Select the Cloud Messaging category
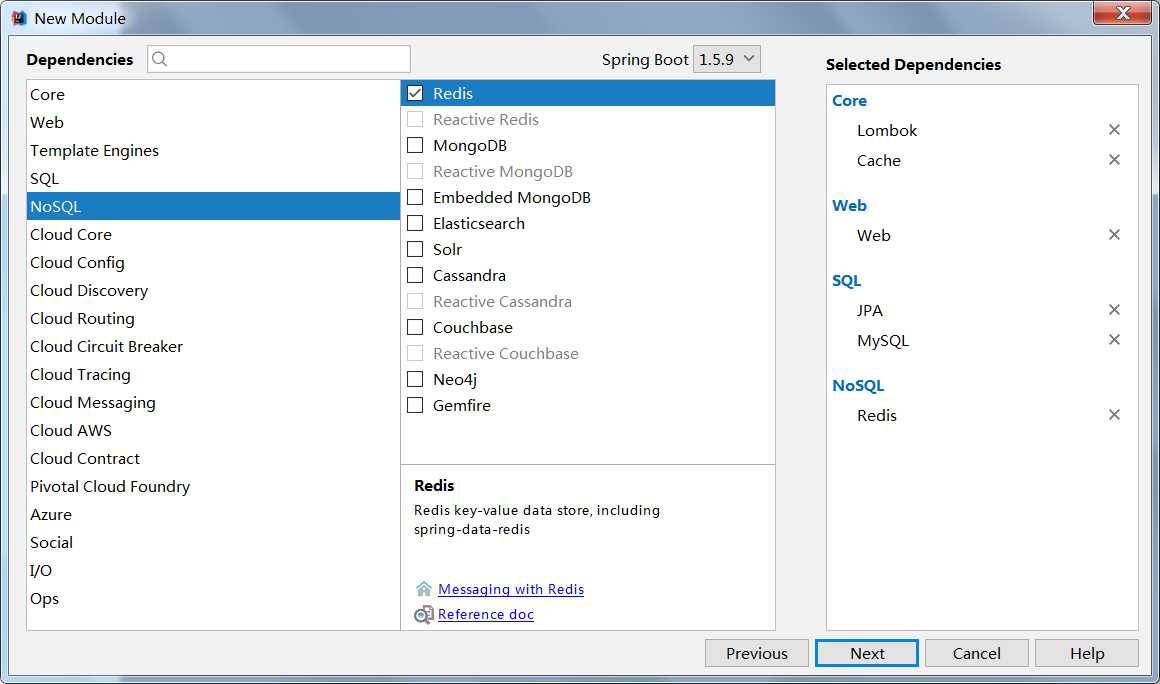The height and width of the screenshot is (684, 1160). [213, 403]
